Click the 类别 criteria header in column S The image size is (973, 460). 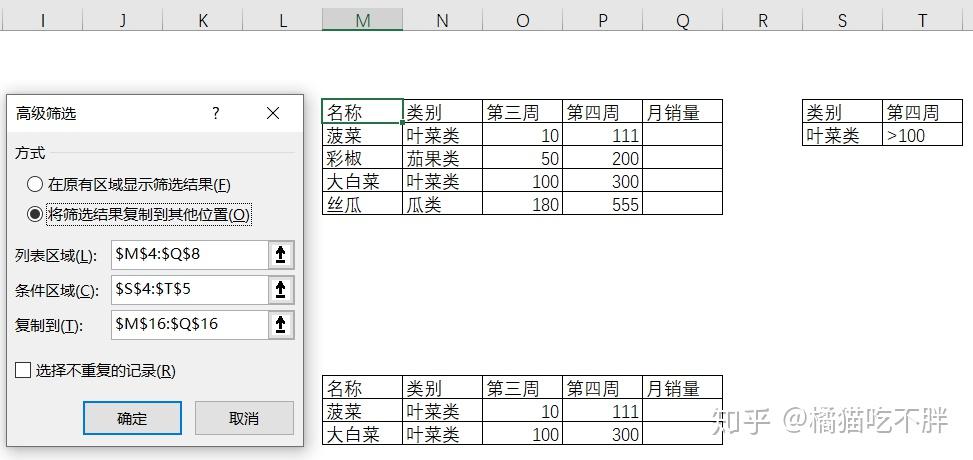(843, 112)
